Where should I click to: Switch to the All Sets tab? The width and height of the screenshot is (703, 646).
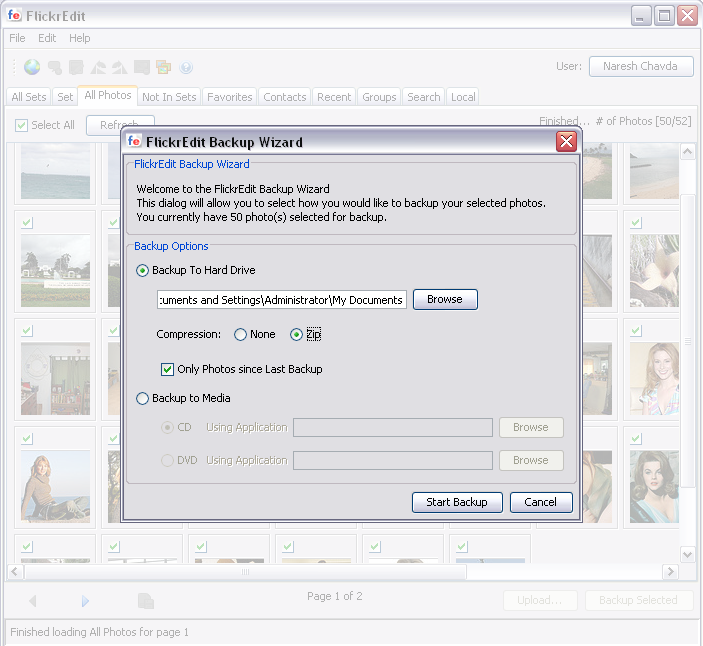pos(29,97)
